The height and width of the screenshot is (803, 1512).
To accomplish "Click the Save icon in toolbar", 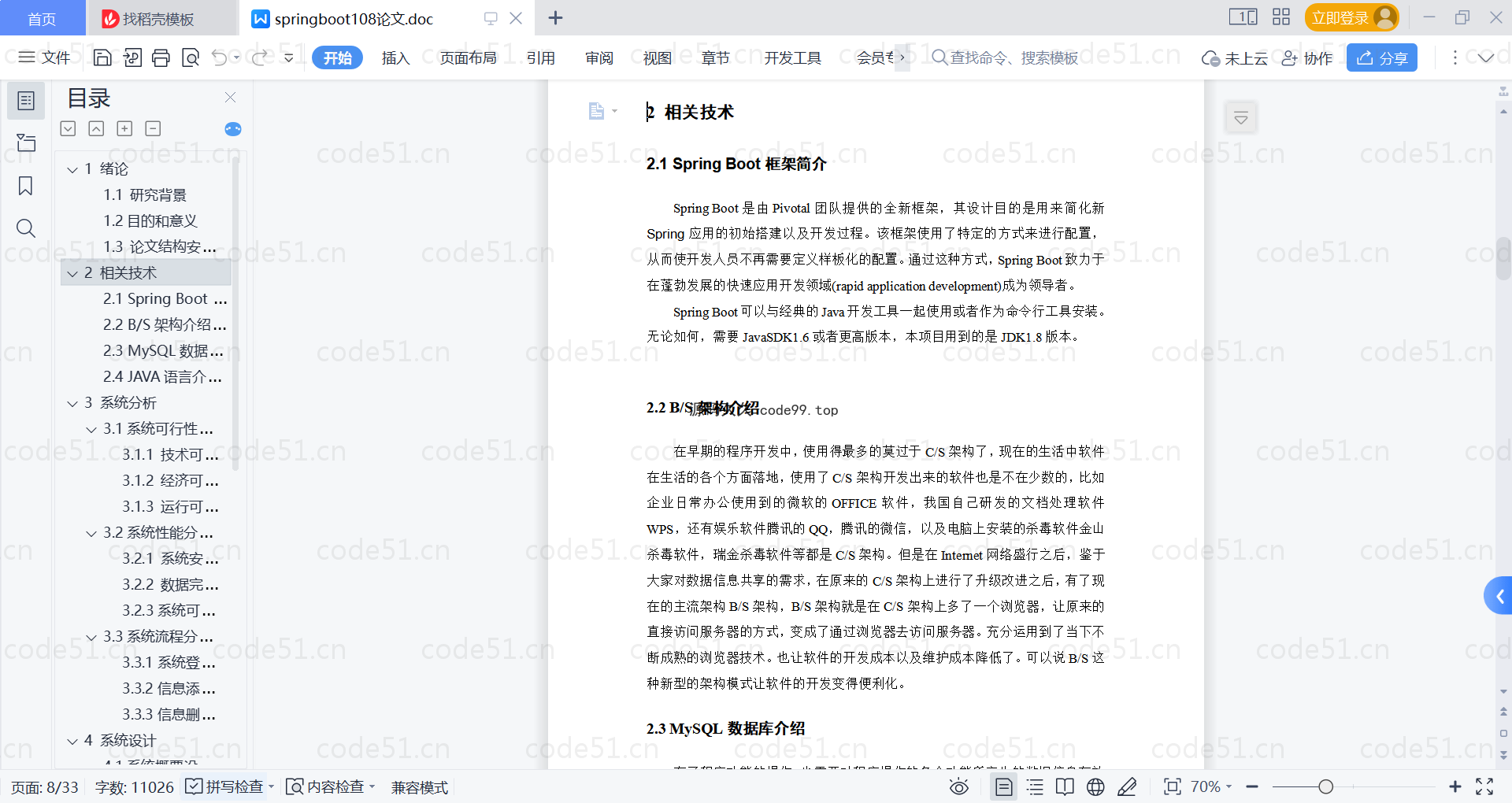I will tap(102, 57).
